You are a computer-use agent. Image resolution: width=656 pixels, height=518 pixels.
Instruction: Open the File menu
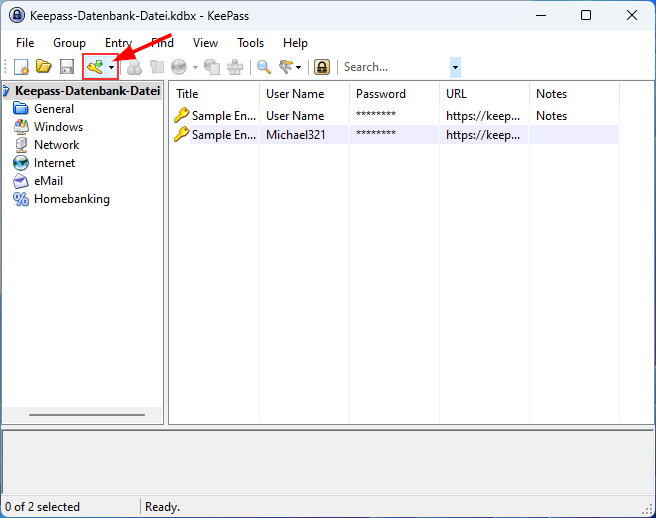coord(25,43)
